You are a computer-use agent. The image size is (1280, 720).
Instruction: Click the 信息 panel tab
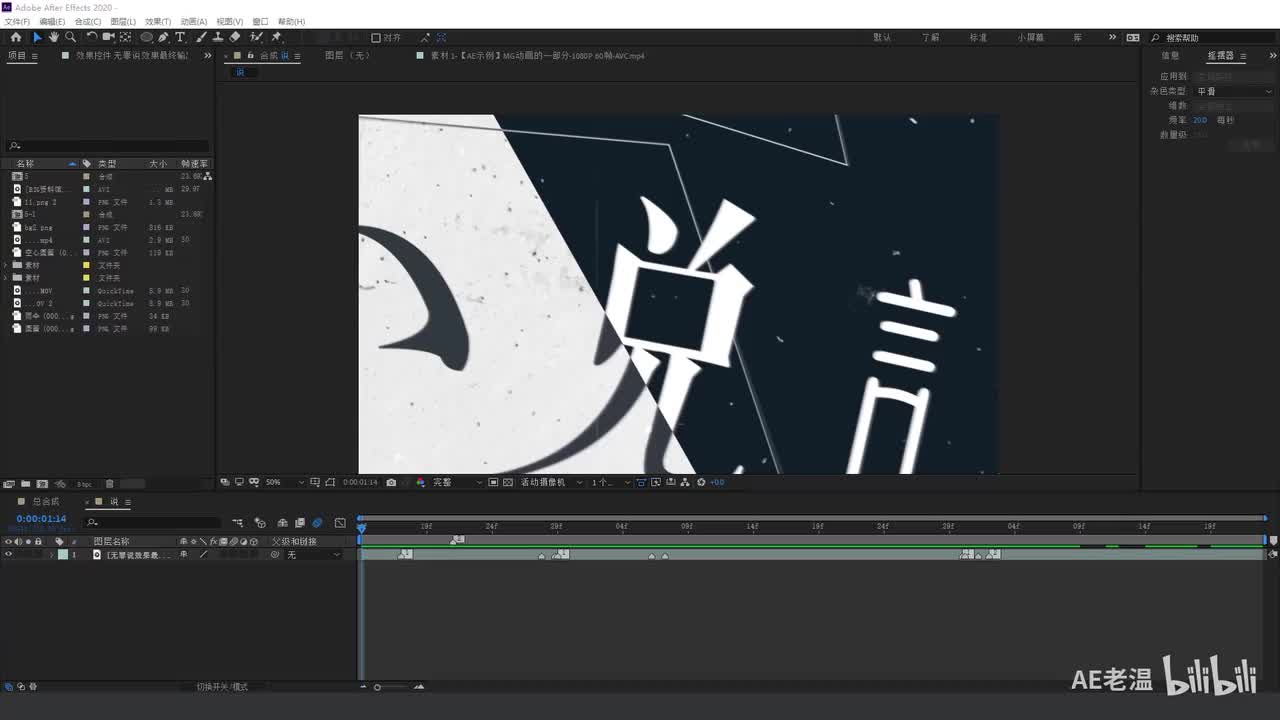click(x=1170, y=56)
